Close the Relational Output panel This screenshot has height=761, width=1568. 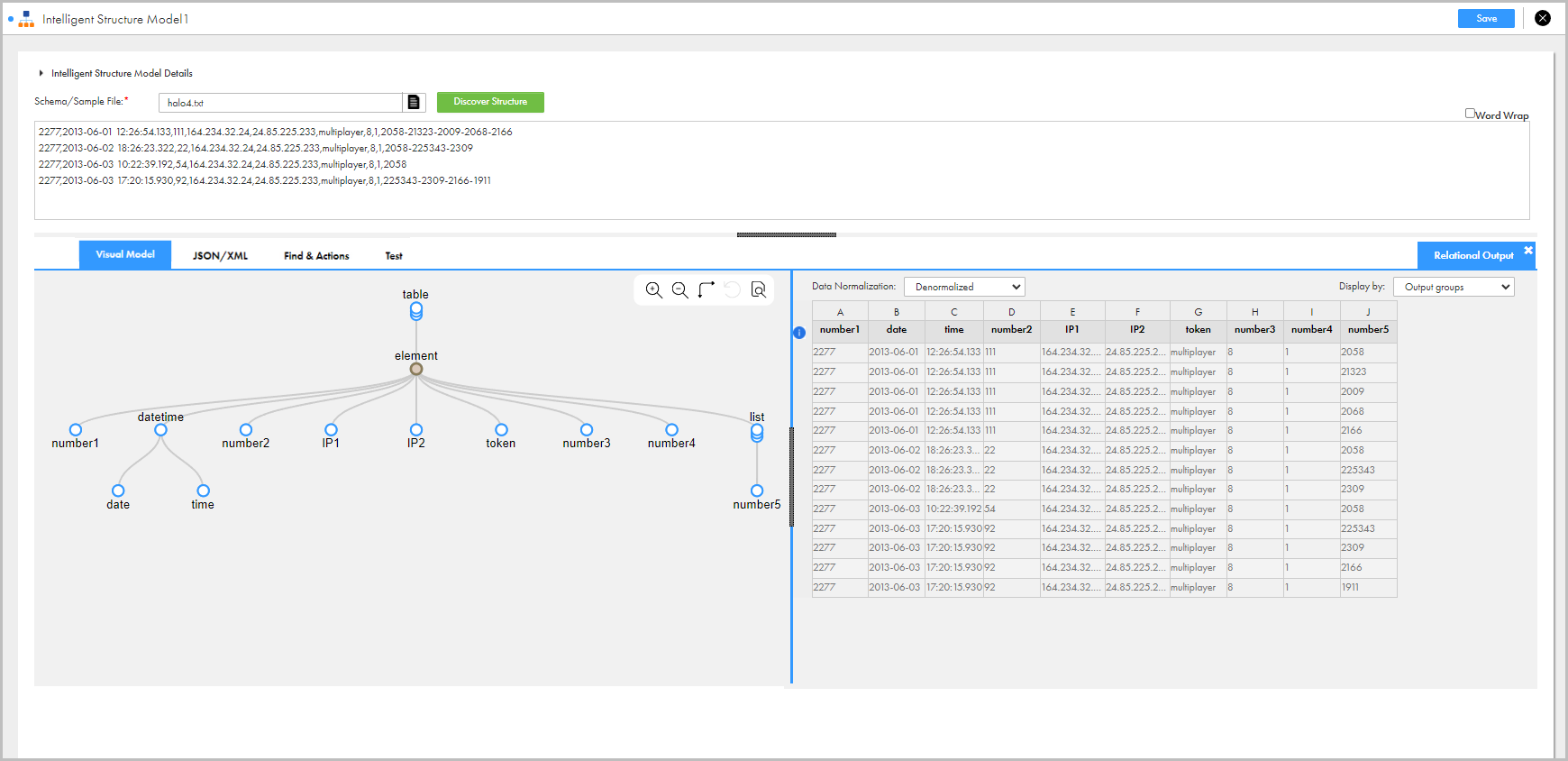click(1528, 250)
